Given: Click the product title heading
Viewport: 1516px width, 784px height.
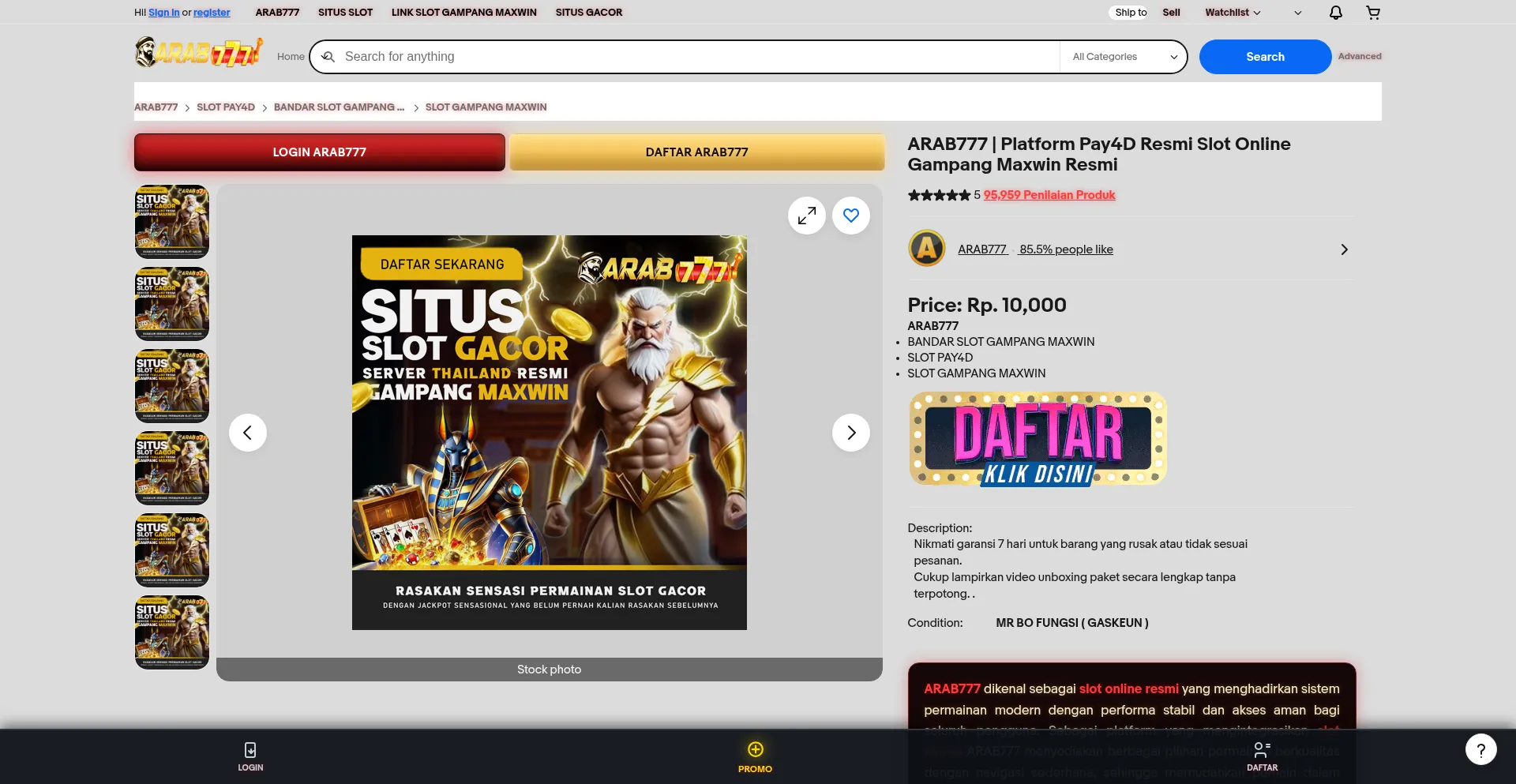Looking at the screenshot, I should point(1099,154).
